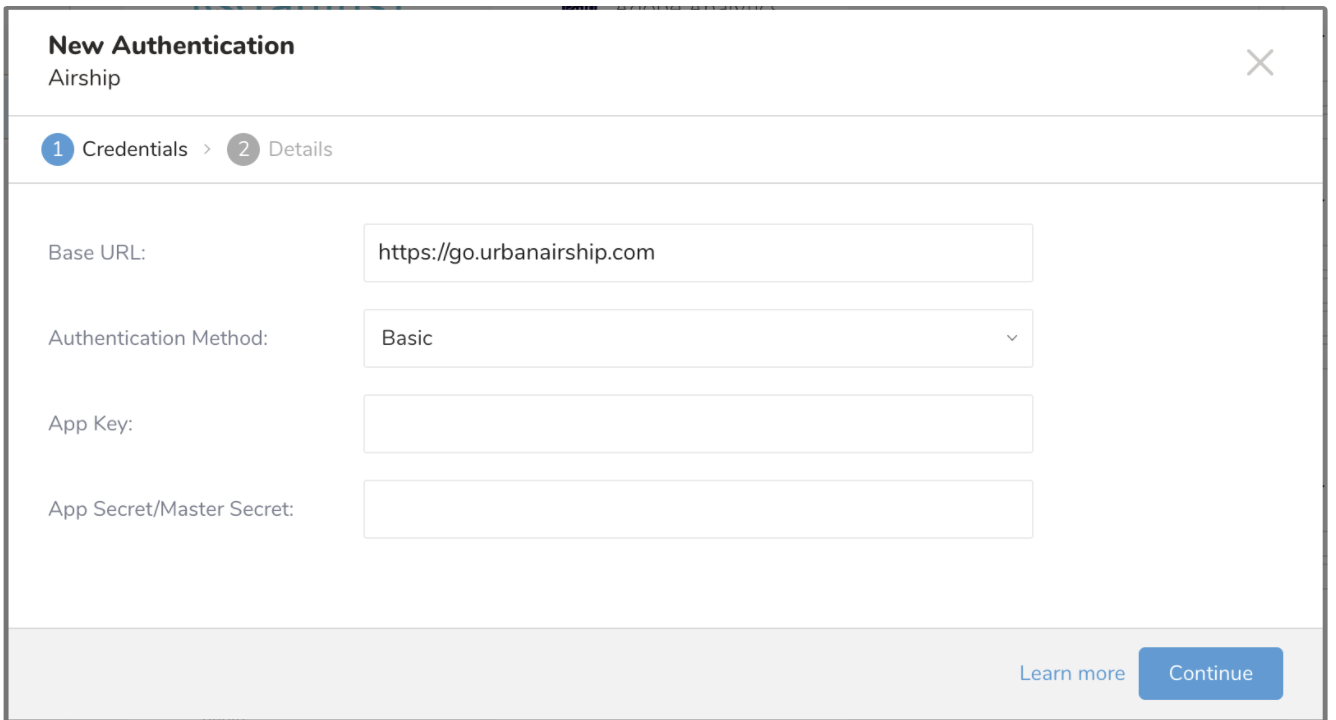
Task: Click the Airship subtitle text
Action: [x=84, y=78]
